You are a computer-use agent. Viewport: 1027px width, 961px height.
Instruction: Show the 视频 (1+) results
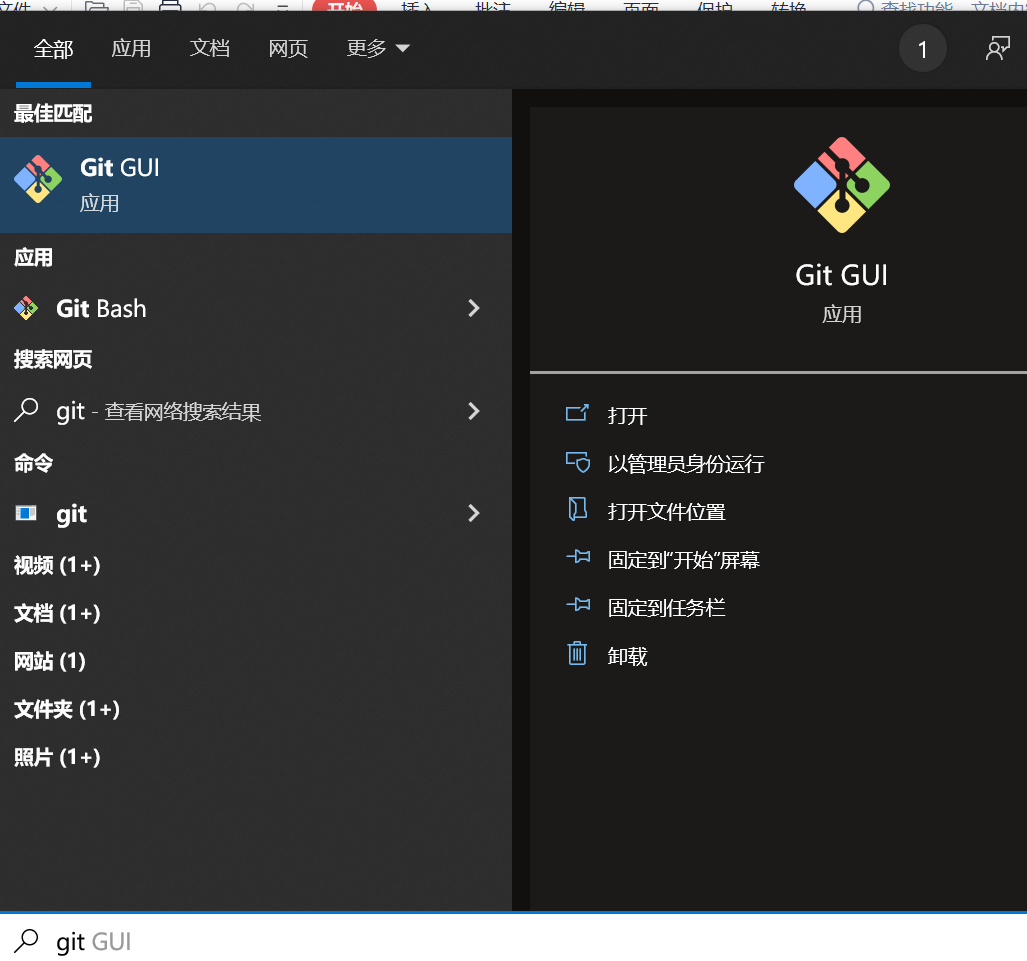pos(57,565)
